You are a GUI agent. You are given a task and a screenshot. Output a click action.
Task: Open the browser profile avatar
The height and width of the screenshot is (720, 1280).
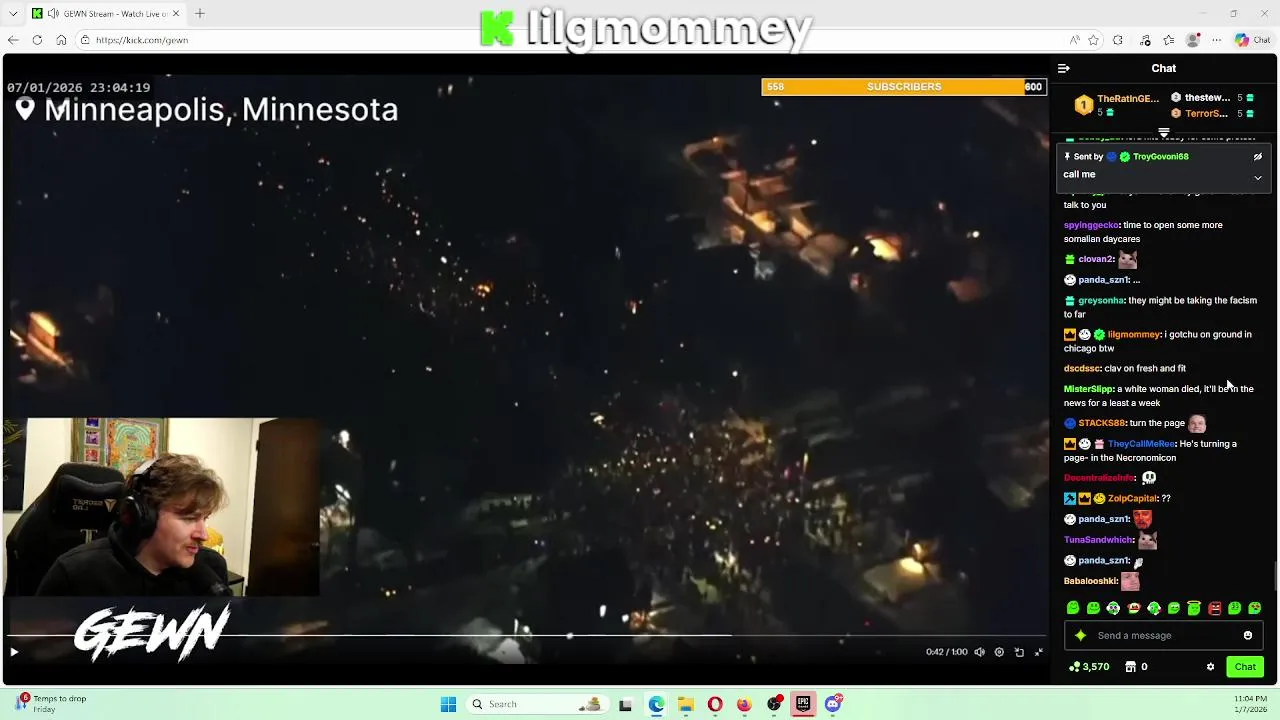(1192, 40)
